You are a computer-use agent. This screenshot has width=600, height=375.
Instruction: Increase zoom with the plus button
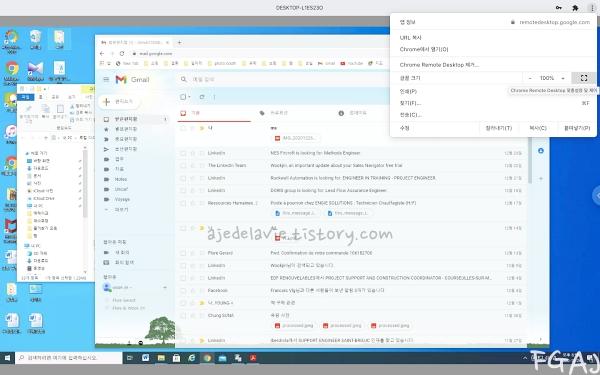tap(563, 78)
